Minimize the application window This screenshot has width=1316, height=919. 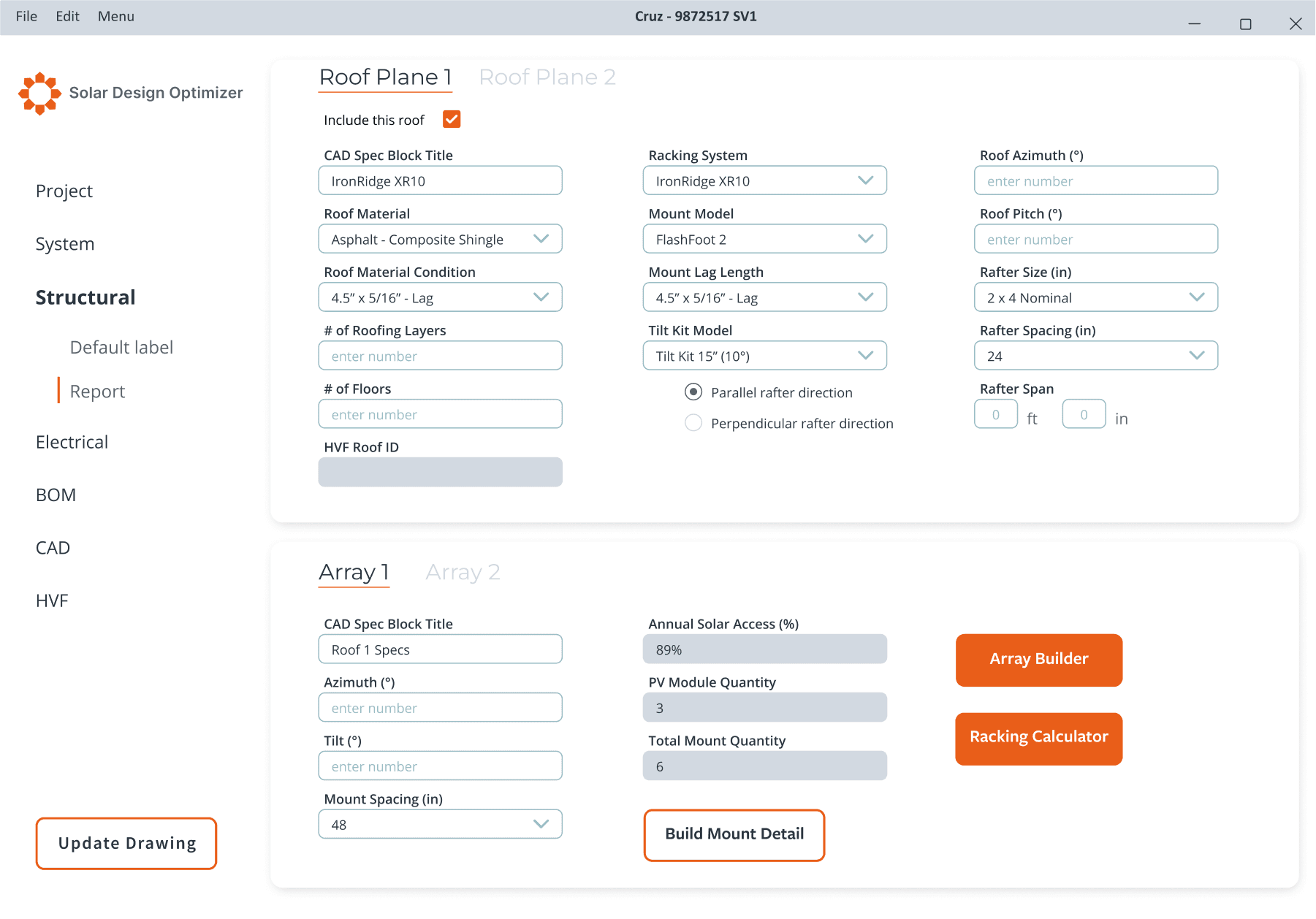tap(1195, 23)
